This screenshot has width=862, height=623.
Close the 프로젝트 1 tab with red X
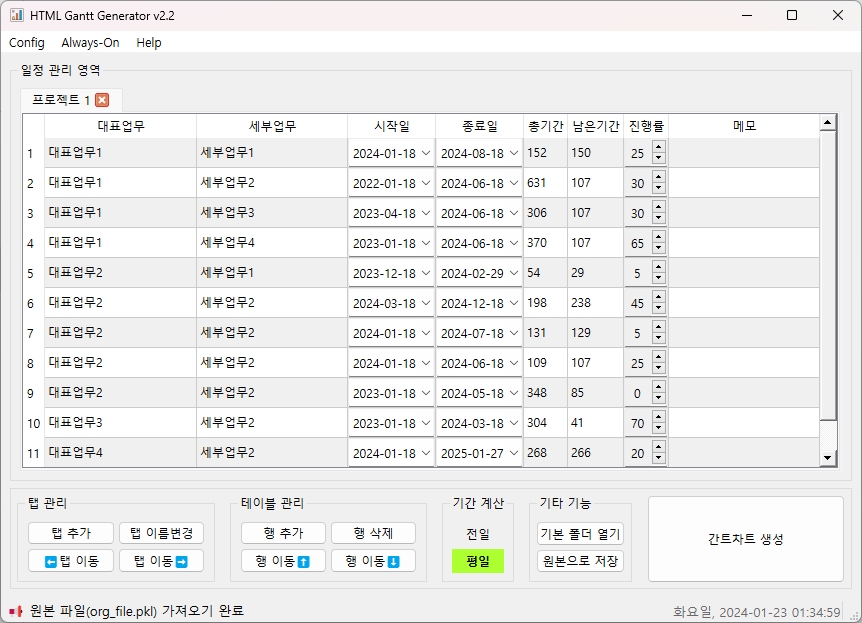[x=102, y=100]
